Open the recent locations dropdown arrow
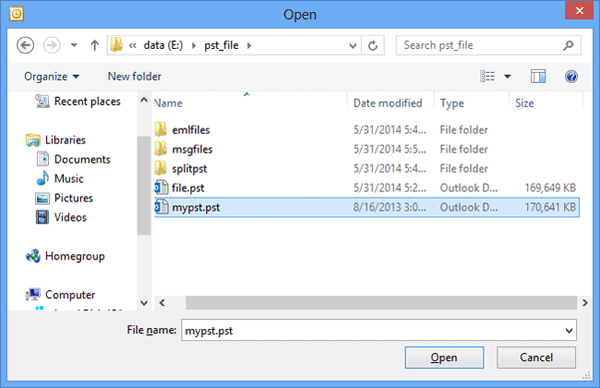600x388 pixels. pyautogui.click(x=74, y=46)
